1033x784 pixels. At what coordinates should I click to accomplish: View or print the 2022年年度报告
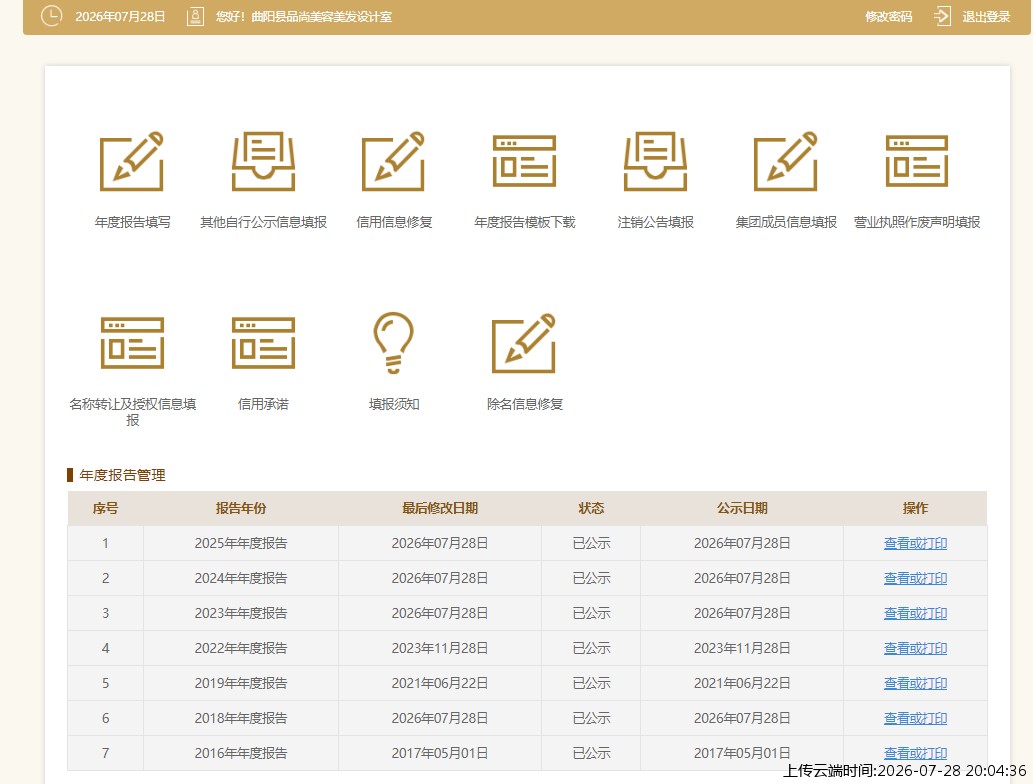[x=915, y=648]
